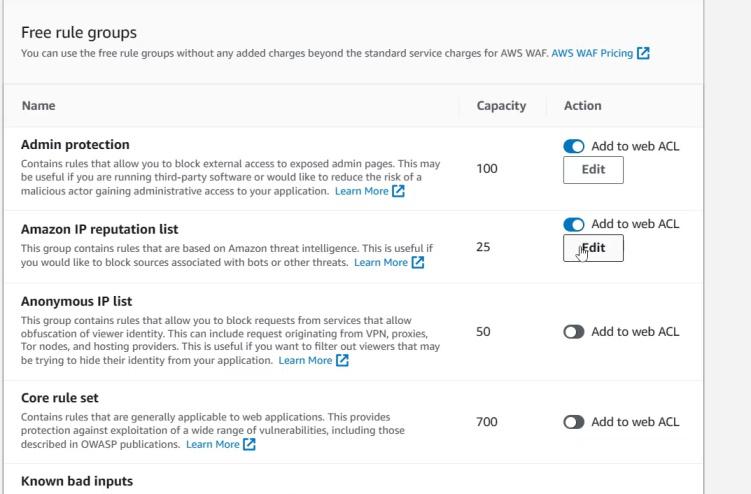
Task: Disable Admin protection Add to web ACL toggle
Action: coord(574,146)
